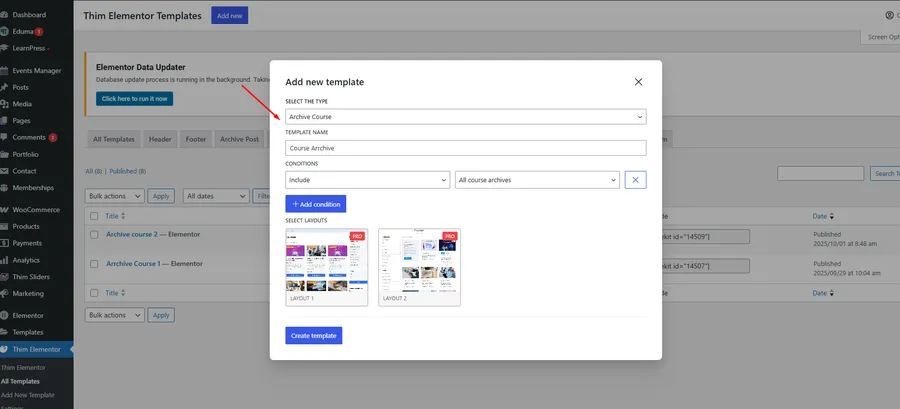Remove condition with the X button

(636, 180)
